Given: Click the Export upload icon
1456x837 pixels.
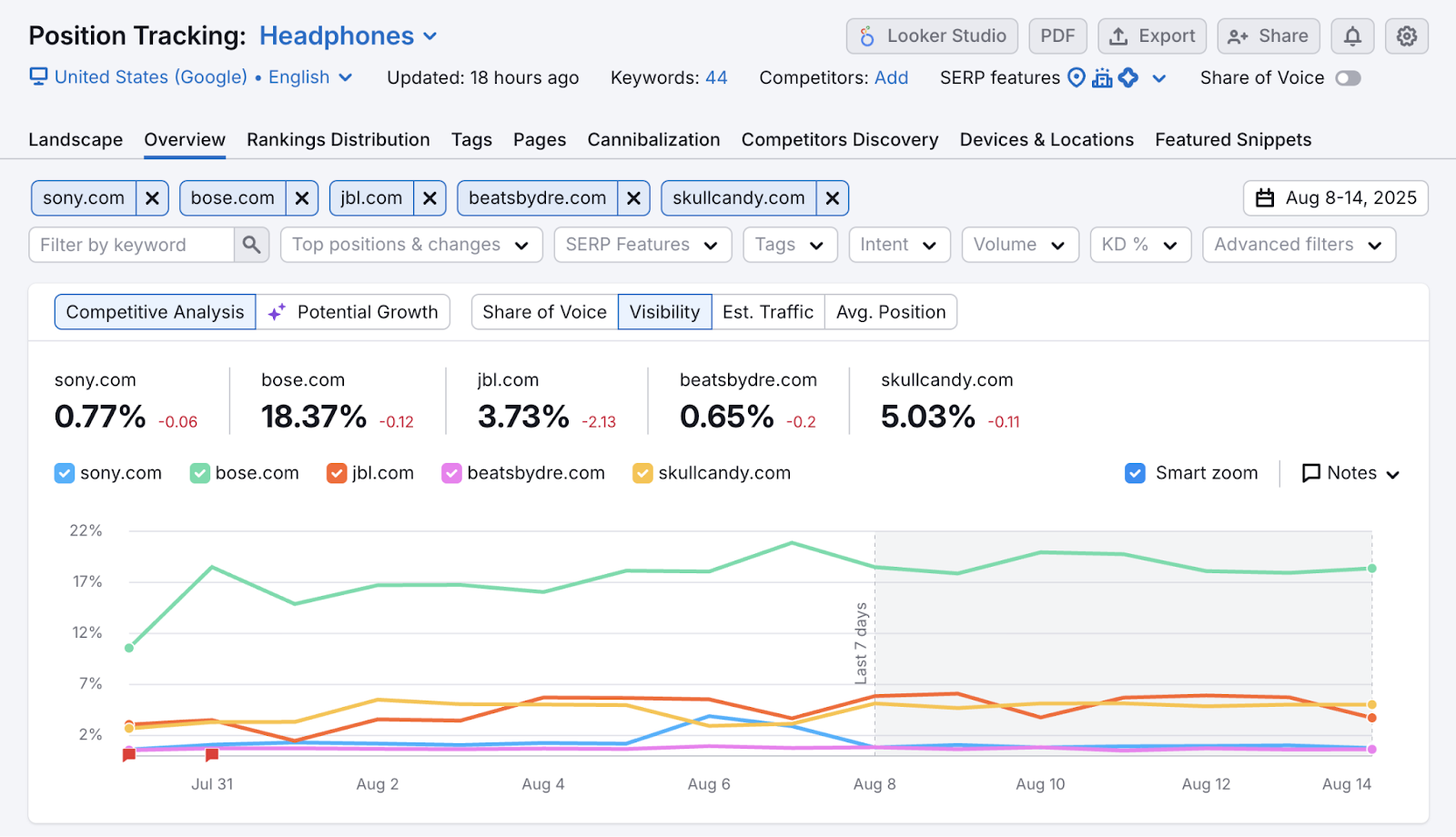Looking at the screenshot, I should click(x=1117, y=36).
